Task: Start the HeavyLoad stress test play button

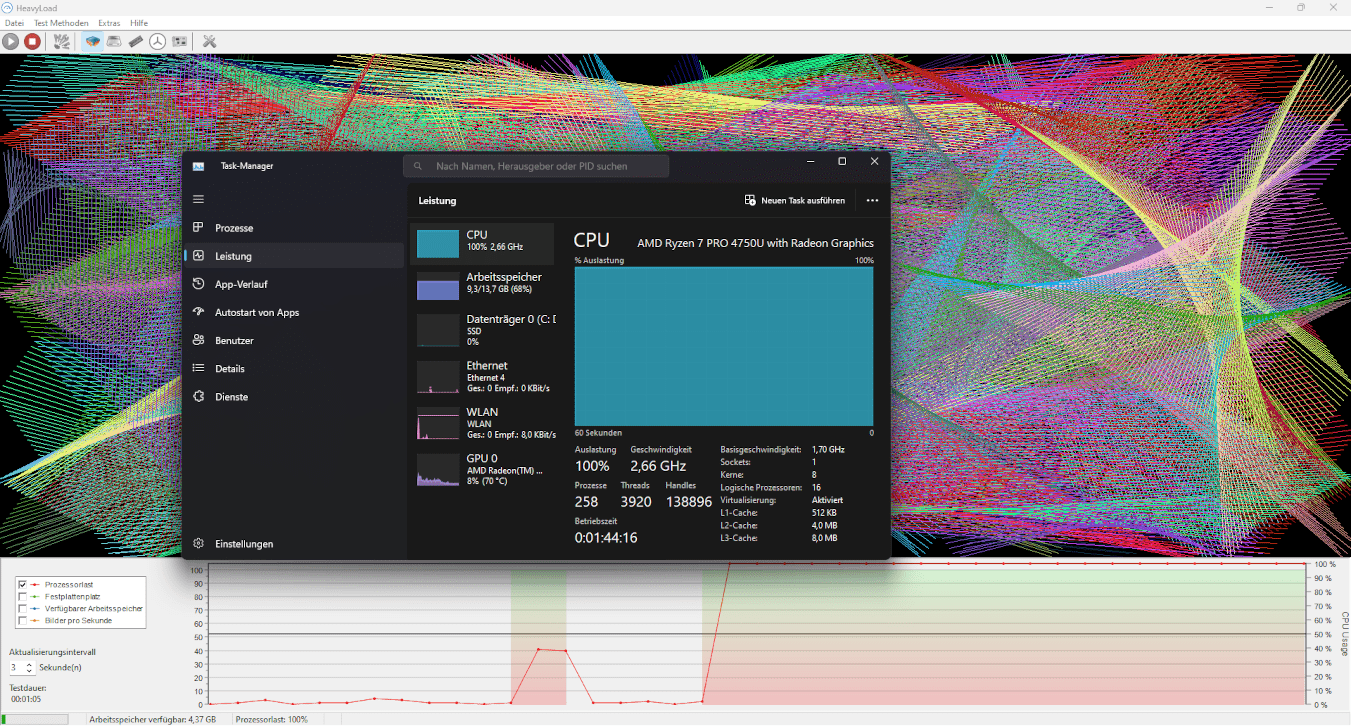Action: (x=10, y=41)
